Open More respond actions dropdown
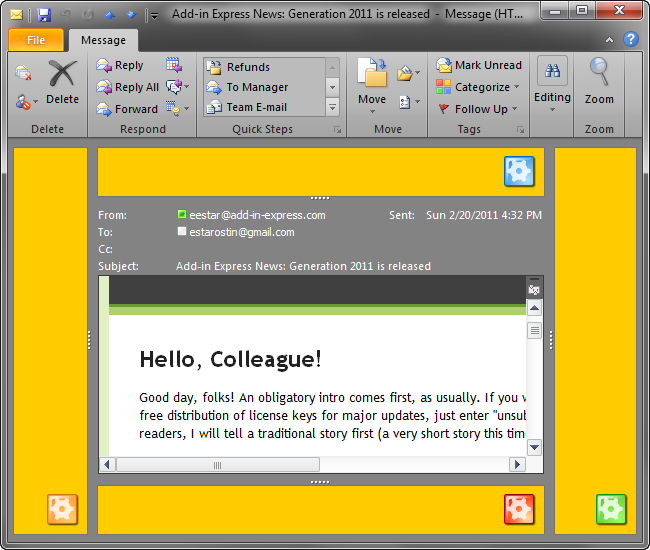 177,109
